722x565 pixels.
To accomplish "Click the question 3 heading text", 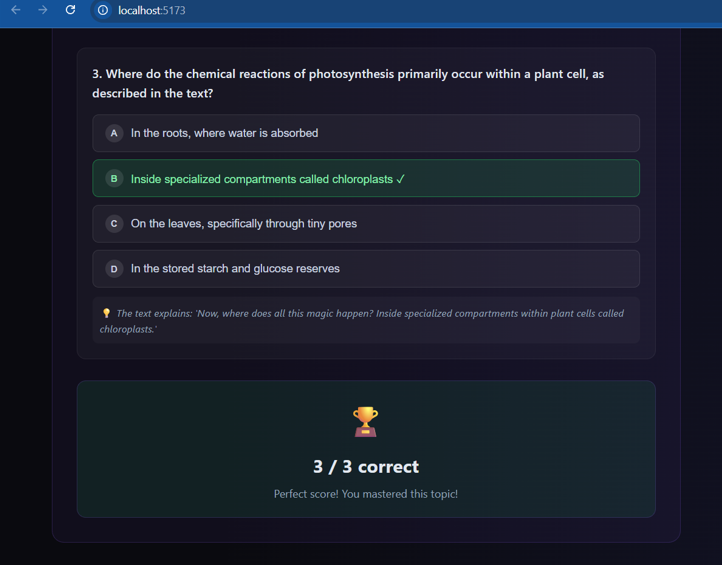I will coord(348,83).
